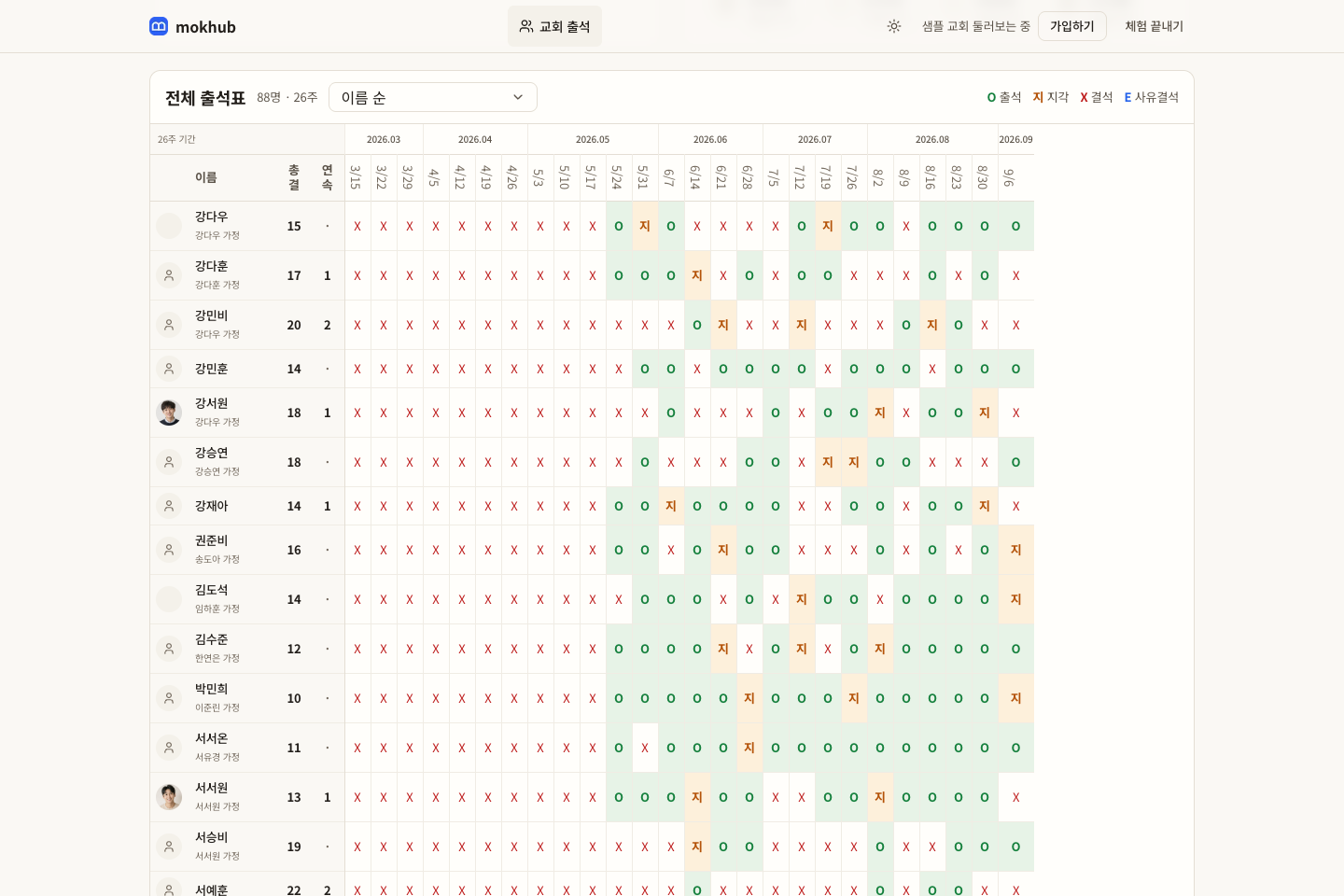Select 강재아's name in the table
Screen dimensions: 1344x896
pyautogui.click(x=211, y=506)
